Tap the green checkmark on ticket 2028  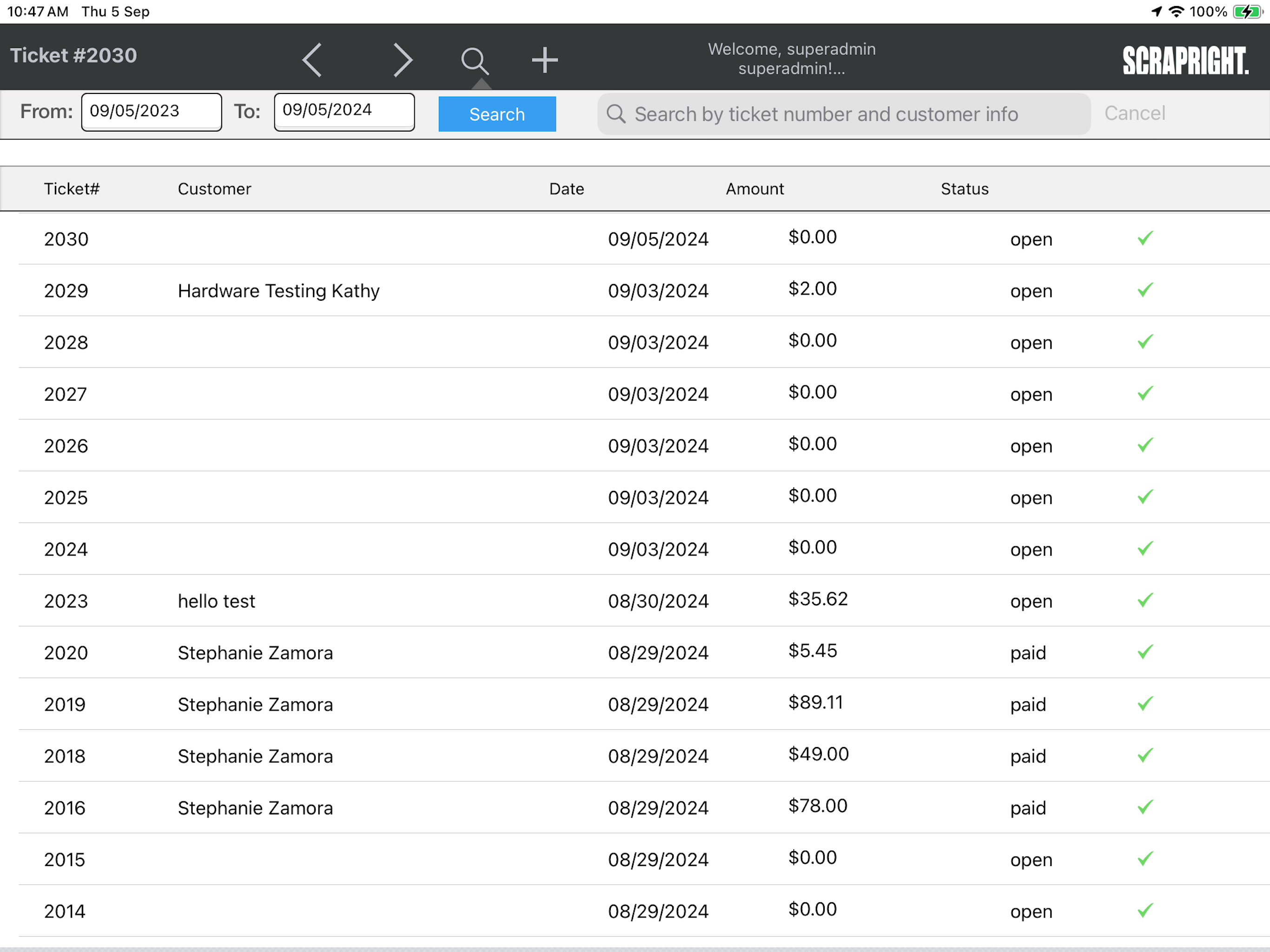pyautogui.click(x=1145, y=341)
